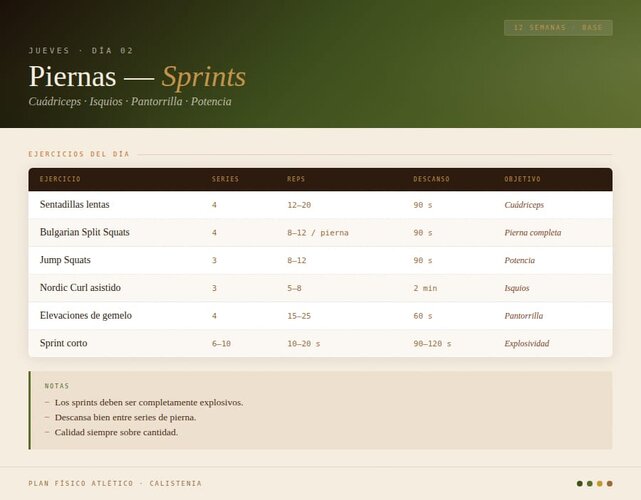Click the 'OBJETIVO' column header
This screenshot has width=641, height=500.
coord(522,179)
